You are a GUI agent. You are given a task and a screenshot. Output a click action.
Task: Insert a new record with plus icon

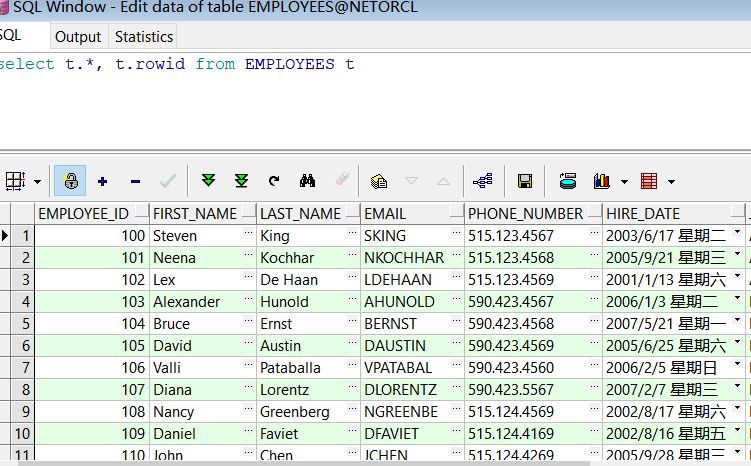click(x=102, y=182)
